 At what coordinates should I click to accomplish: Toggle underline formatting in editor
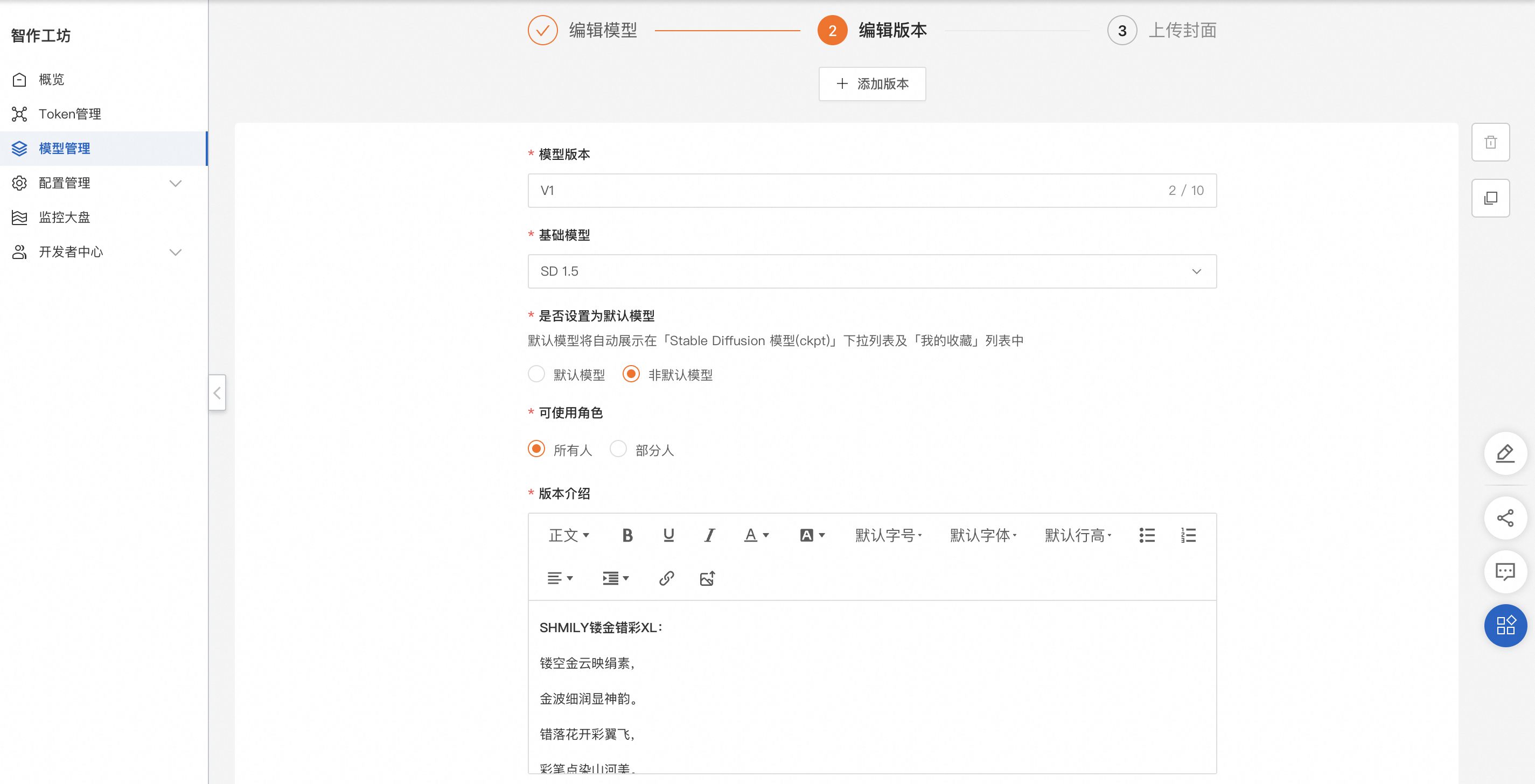668,535
